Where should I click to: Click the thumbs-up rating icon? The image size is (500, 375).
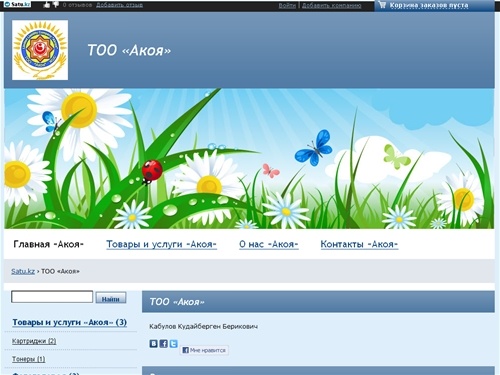click(x=47, y=5)
